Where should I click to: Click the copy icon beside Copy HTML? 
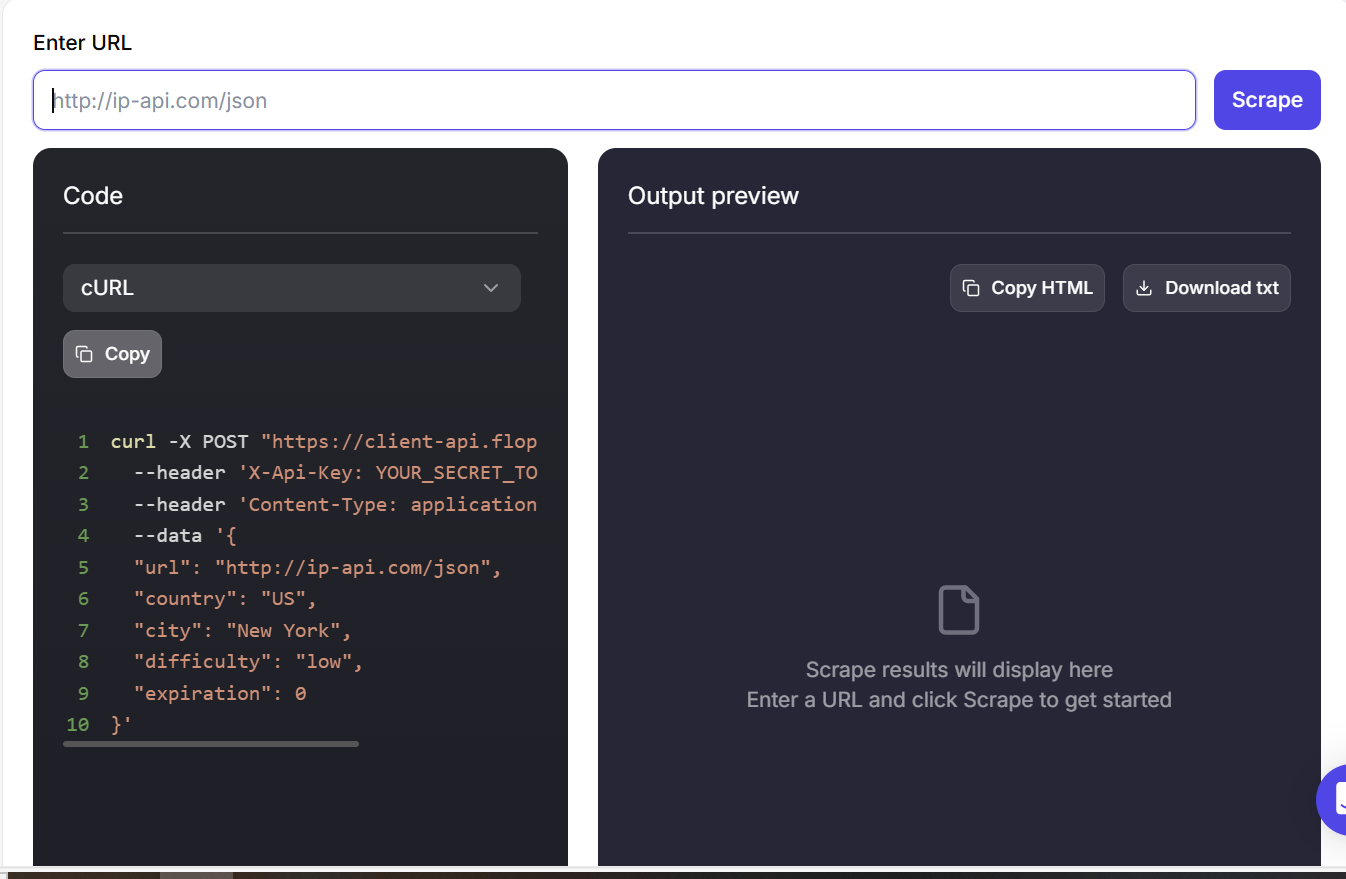tap(971, 287)
